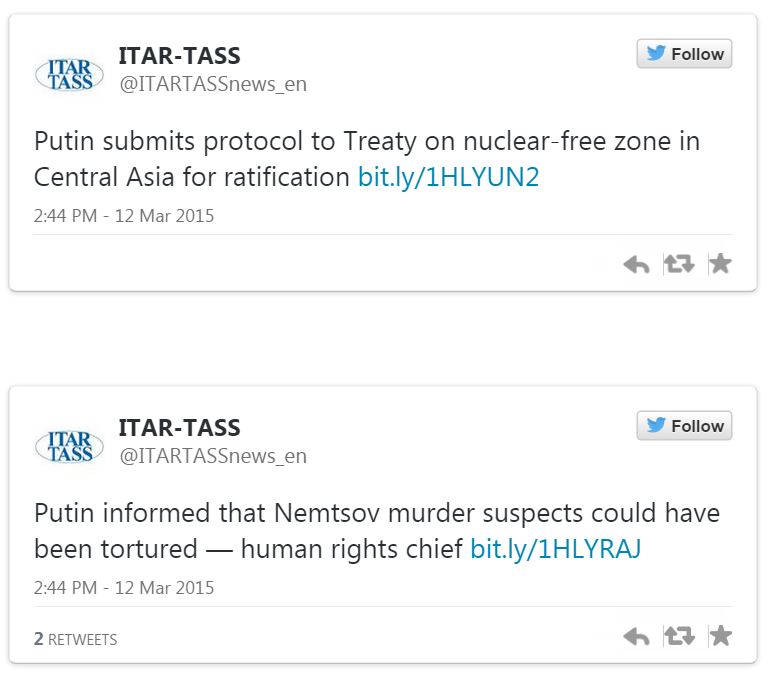View the 2 retweets list

(76, 639)
